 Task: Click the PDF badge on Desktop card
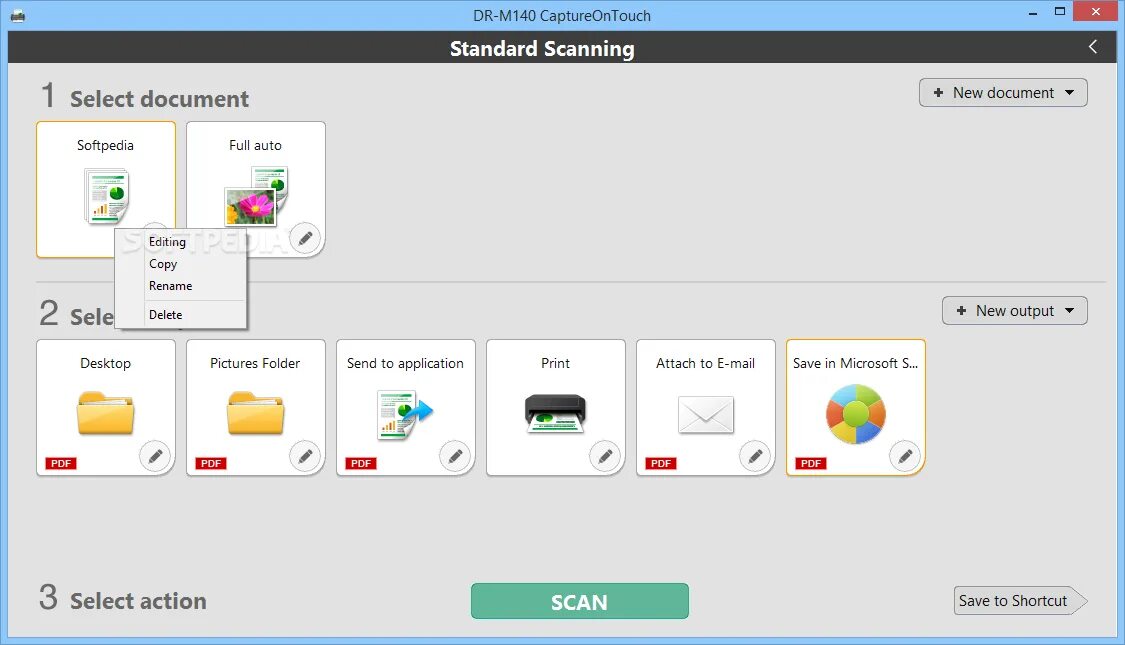click(x=61, y=463)
